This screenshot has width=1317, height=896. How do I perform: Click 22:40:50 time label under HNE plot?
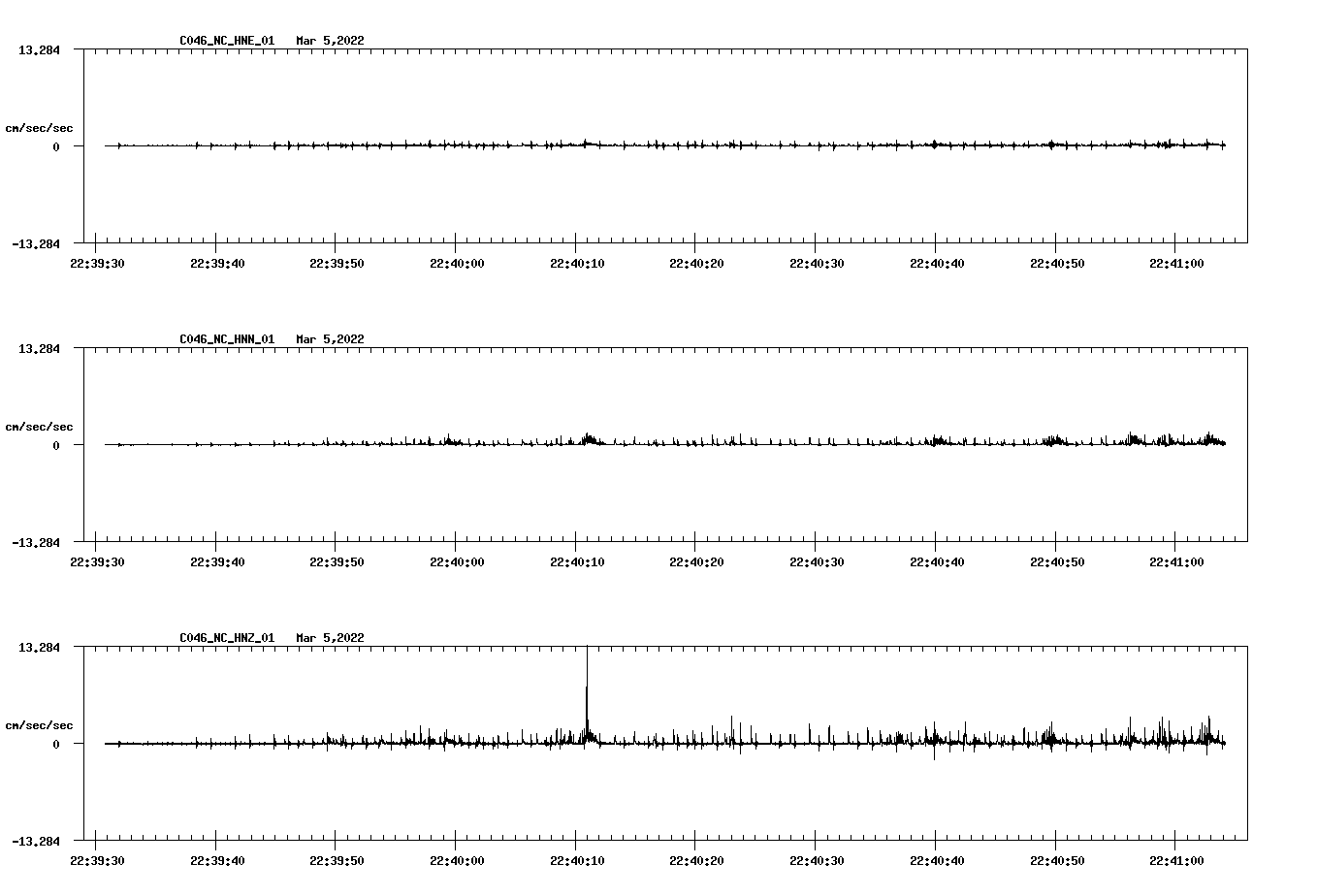(1056, 263)
